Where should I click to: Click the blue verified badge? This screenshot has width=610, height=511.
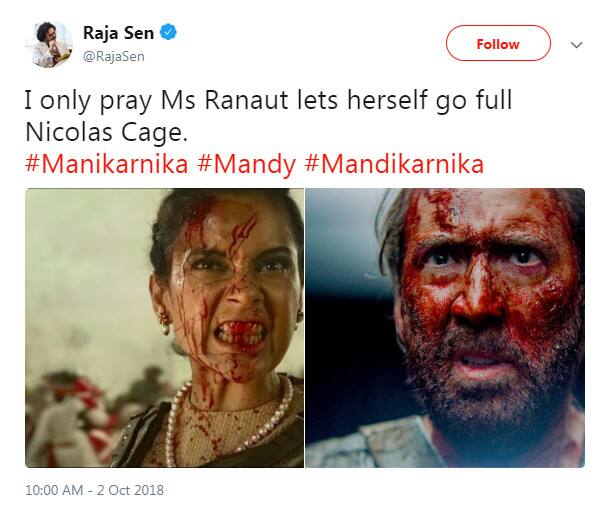[x=171, y=34]
